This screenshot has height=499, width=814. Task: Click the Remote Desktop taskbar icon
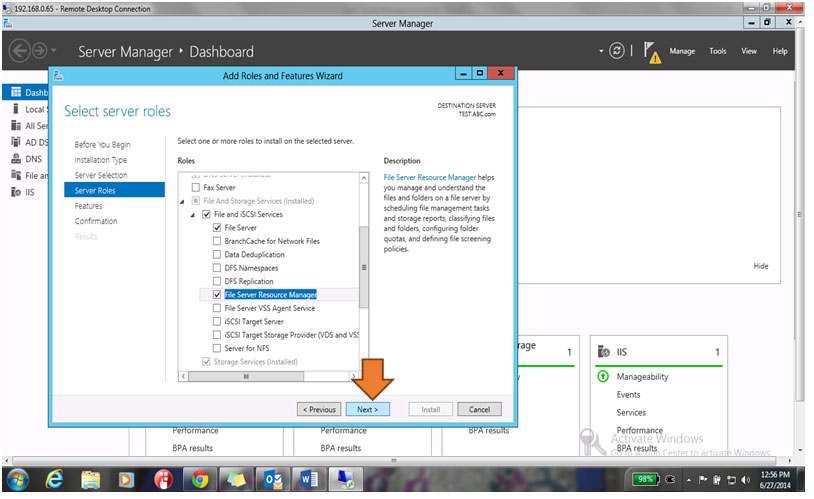click(345, 480)
